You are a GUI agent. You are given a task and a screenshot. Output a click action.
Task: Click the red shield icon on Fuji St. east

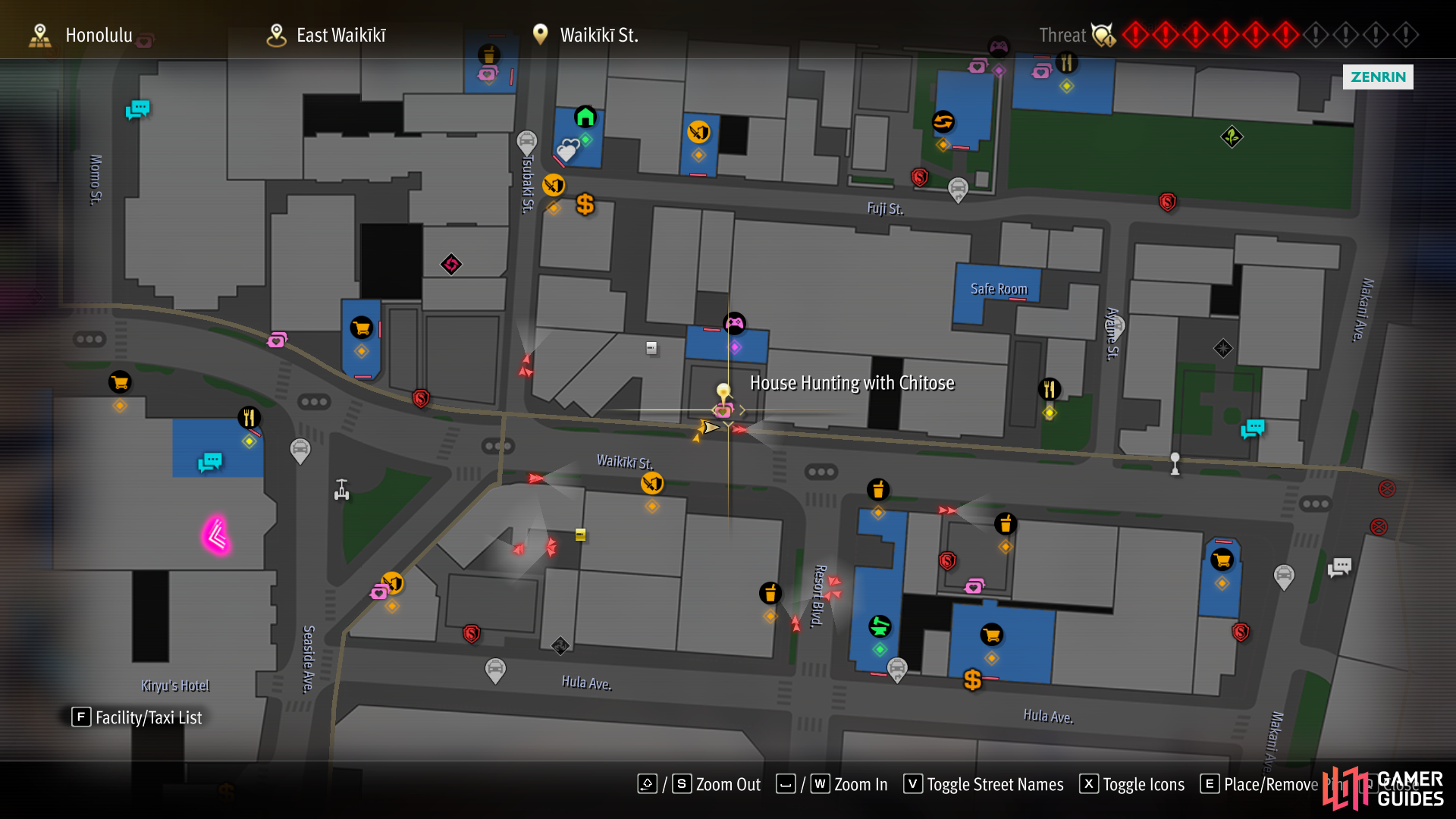pos(1167,202)
